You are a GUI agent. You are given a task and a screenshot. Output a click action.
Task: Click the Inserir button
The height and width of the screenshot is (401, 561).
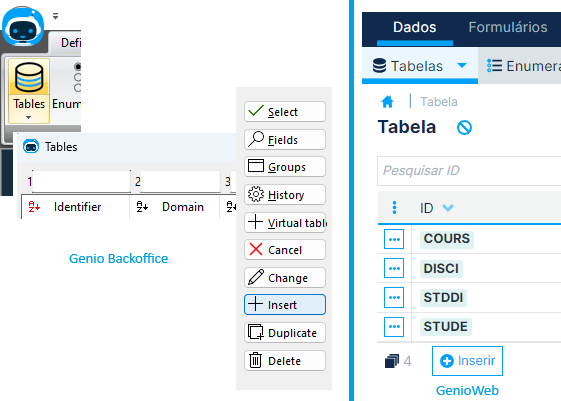[467, 361]
